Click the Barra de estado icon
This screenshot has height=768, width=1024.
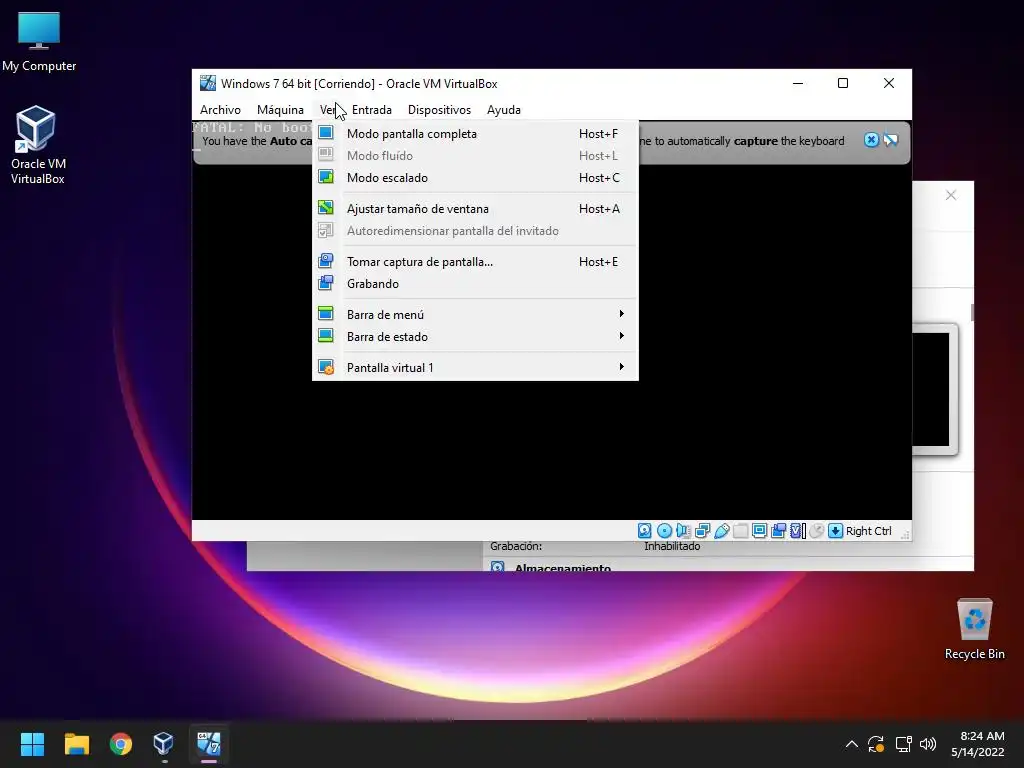(x=326, y=336)
